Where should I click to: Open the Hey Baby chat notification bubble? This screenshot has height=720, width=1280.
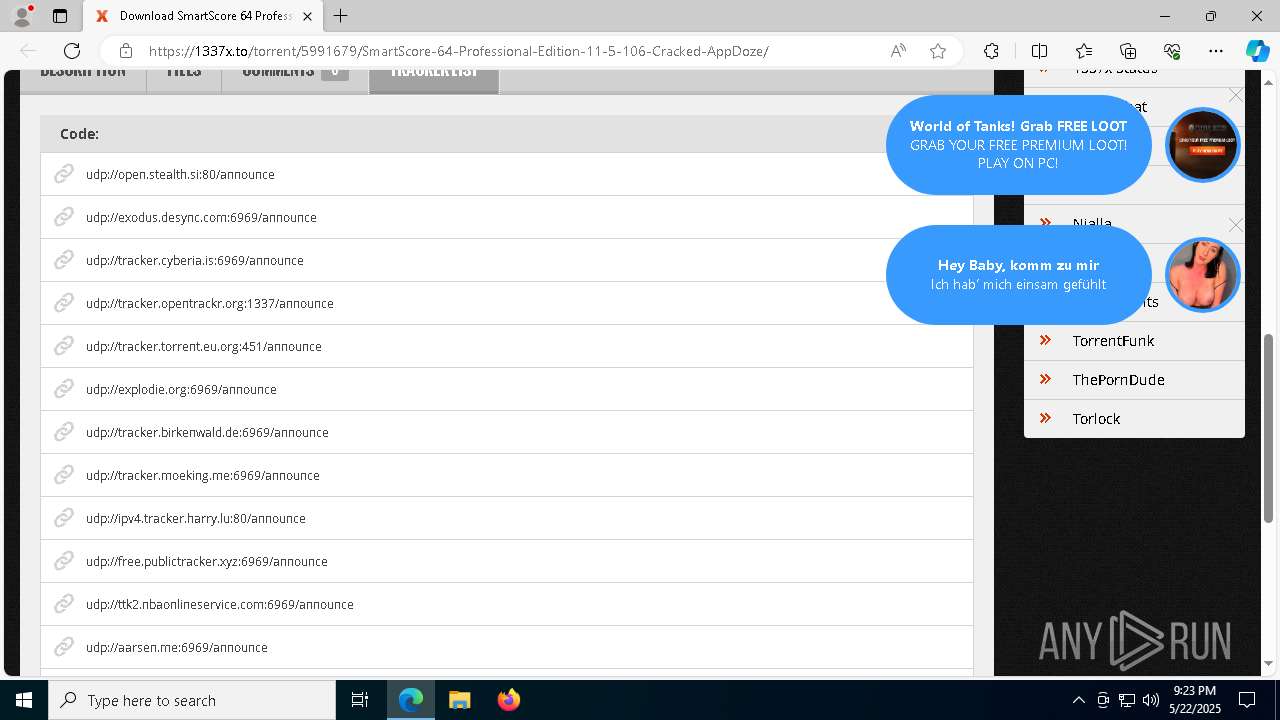1018,274
